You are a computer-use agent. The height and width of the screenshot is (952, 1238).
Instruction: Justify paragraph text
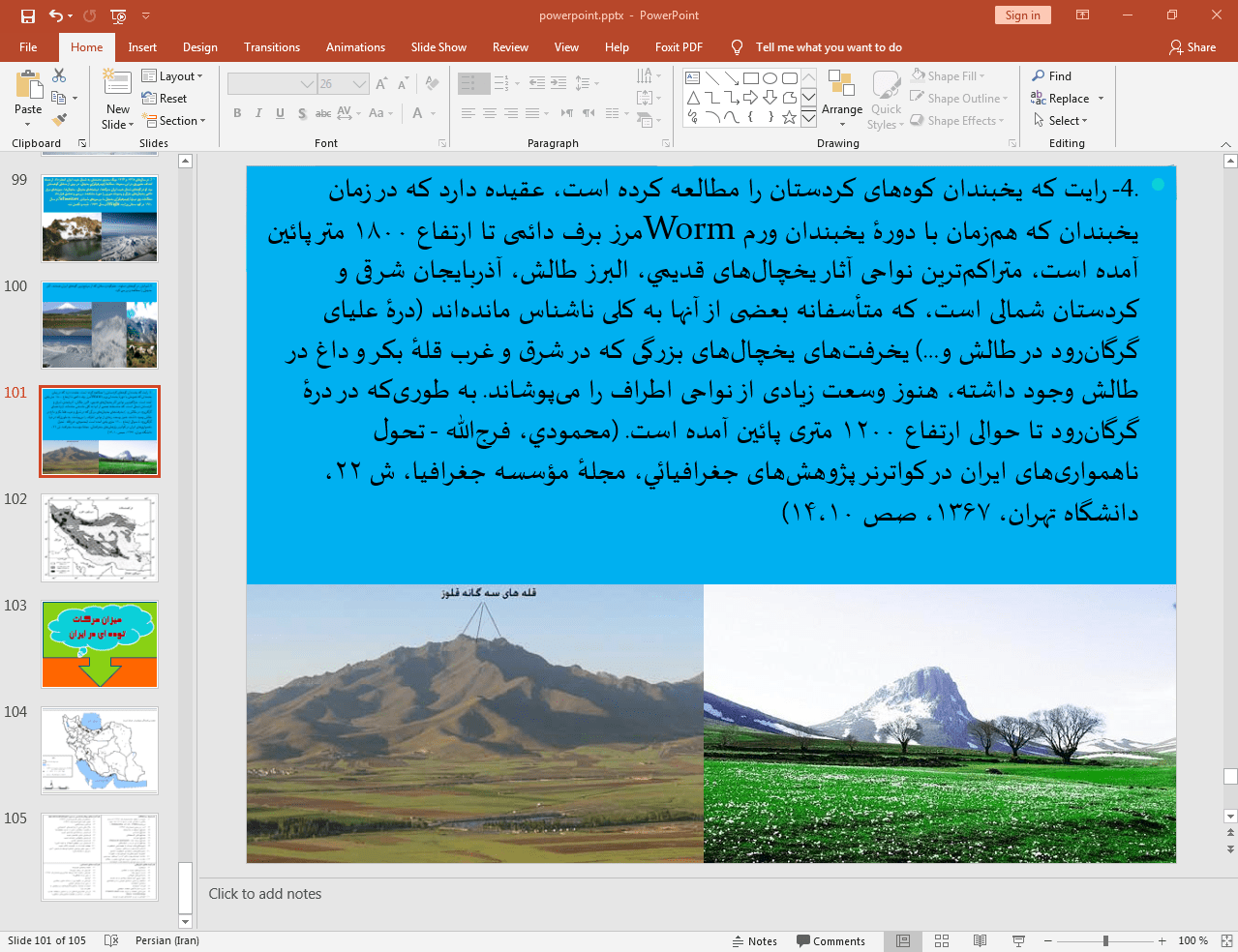point(531,113)
